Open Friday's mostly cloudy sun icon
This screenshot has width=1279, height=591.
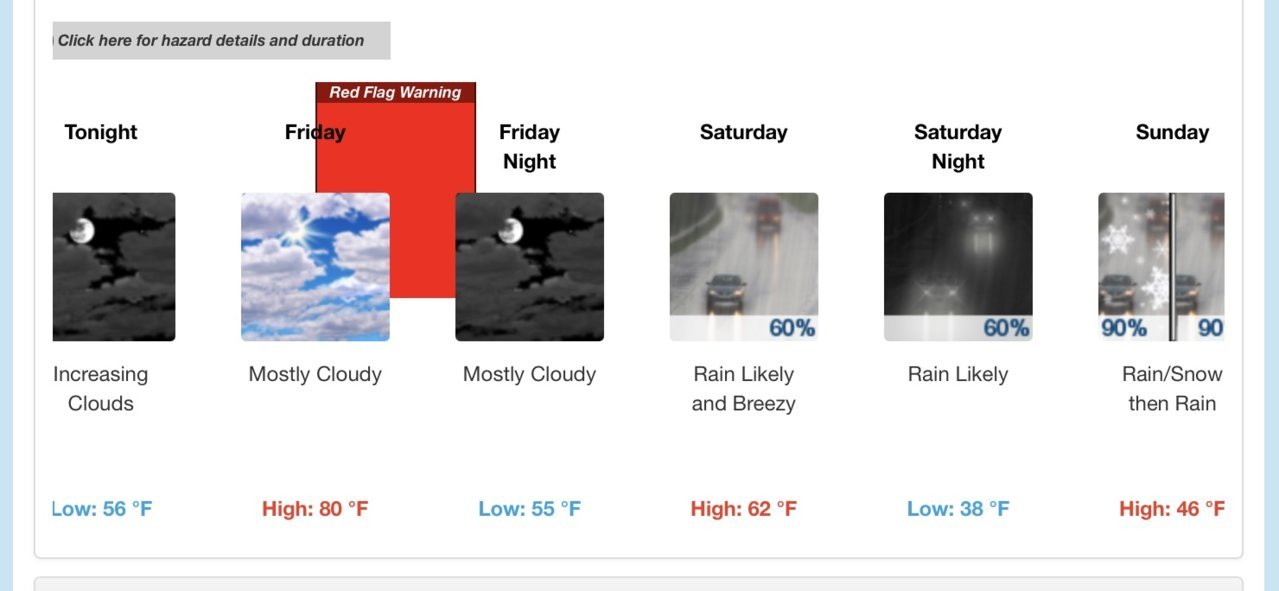point(315,267)
